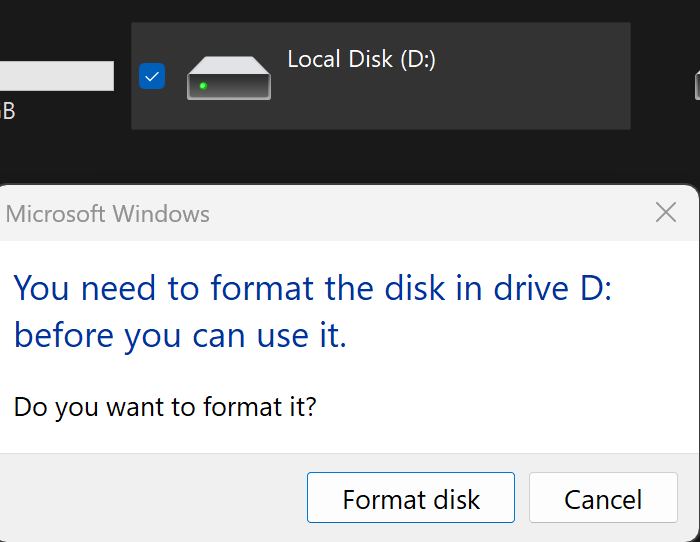This screenshot has width=700, height=542.
Task: Click the 'Do you want to format it?' text
Action: coord(165,407)
